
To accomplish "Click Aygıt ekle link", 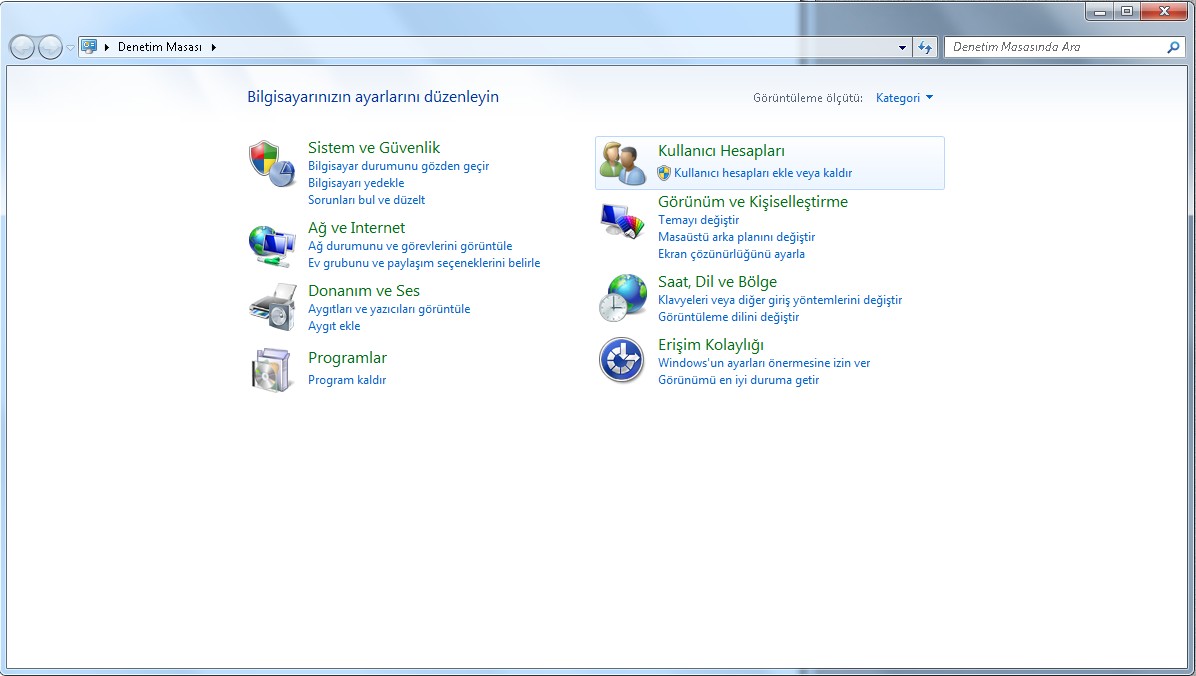I will coord(334,326).
